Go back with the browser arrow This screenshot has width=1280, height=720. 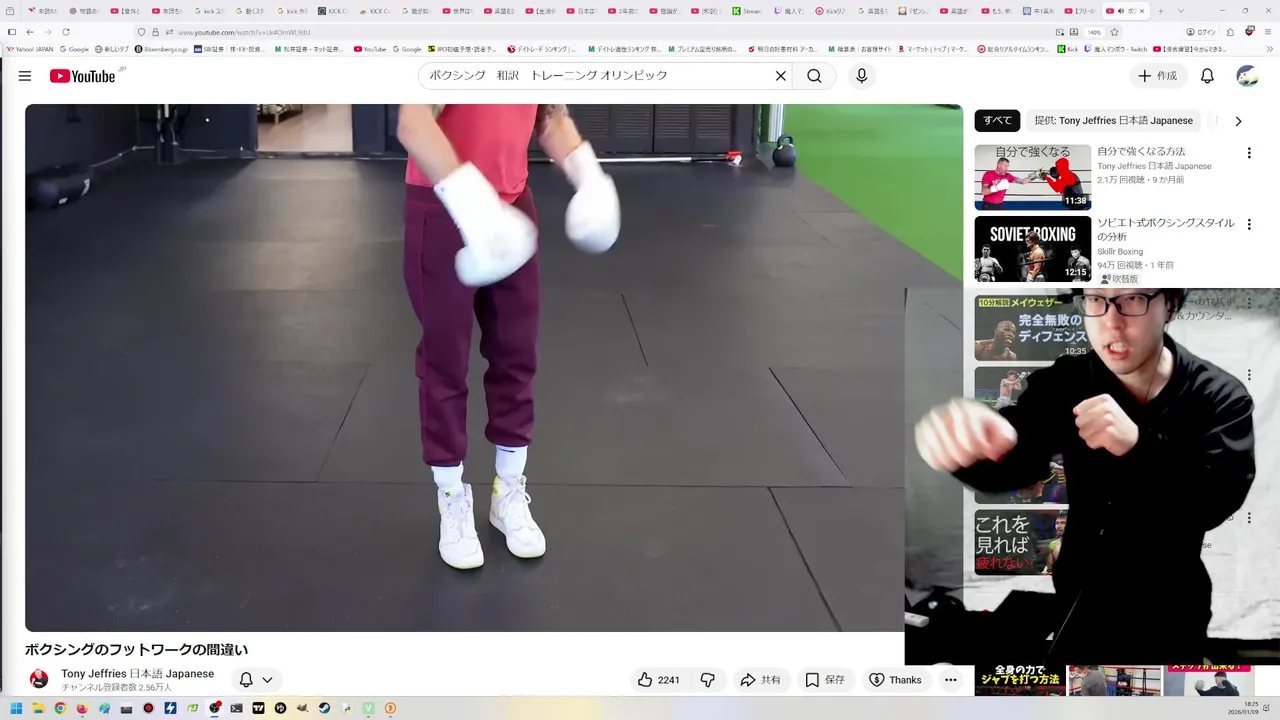tap(28, 32)
